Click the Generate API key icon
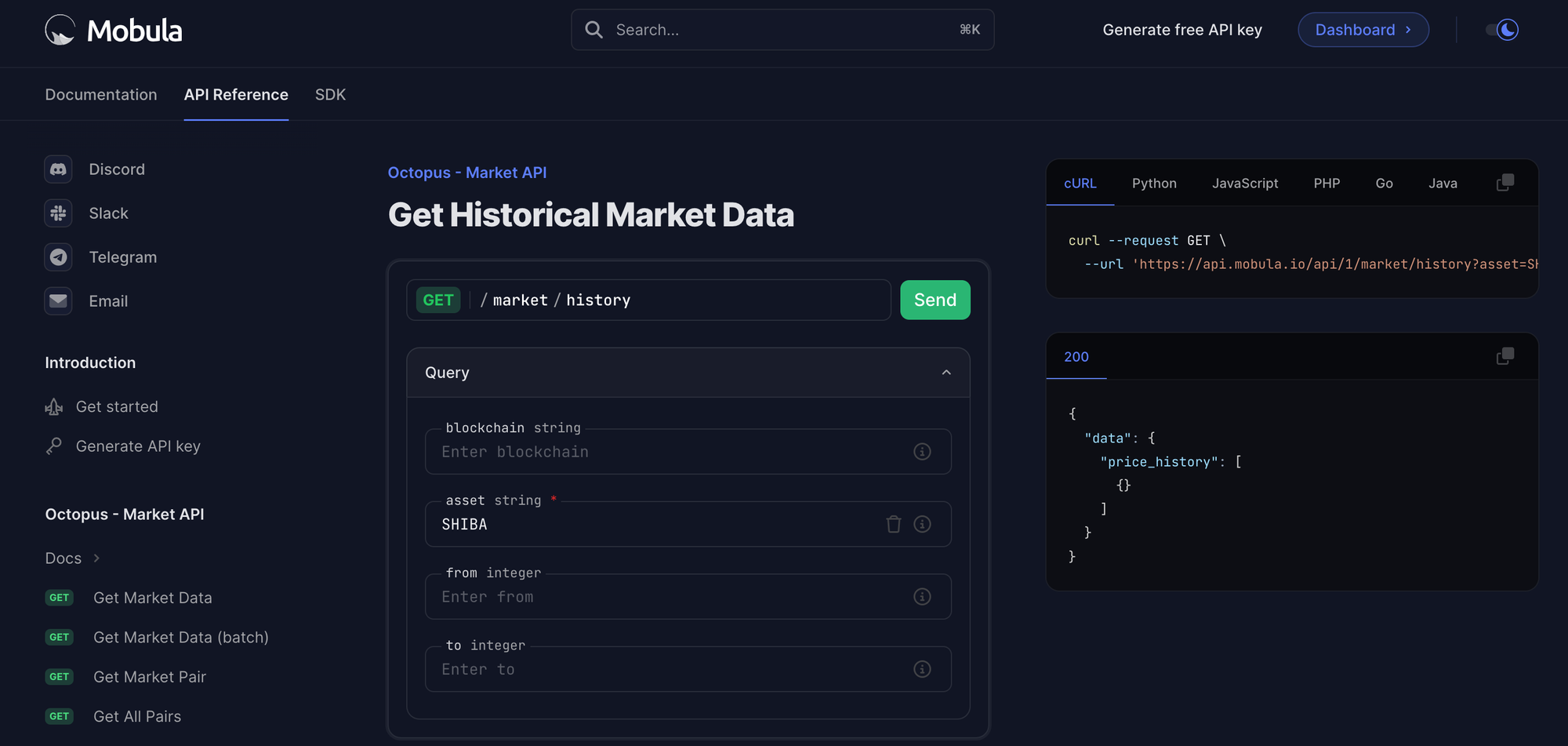The width and height of the screenshot is (1568, 746). tap(54, 446)
